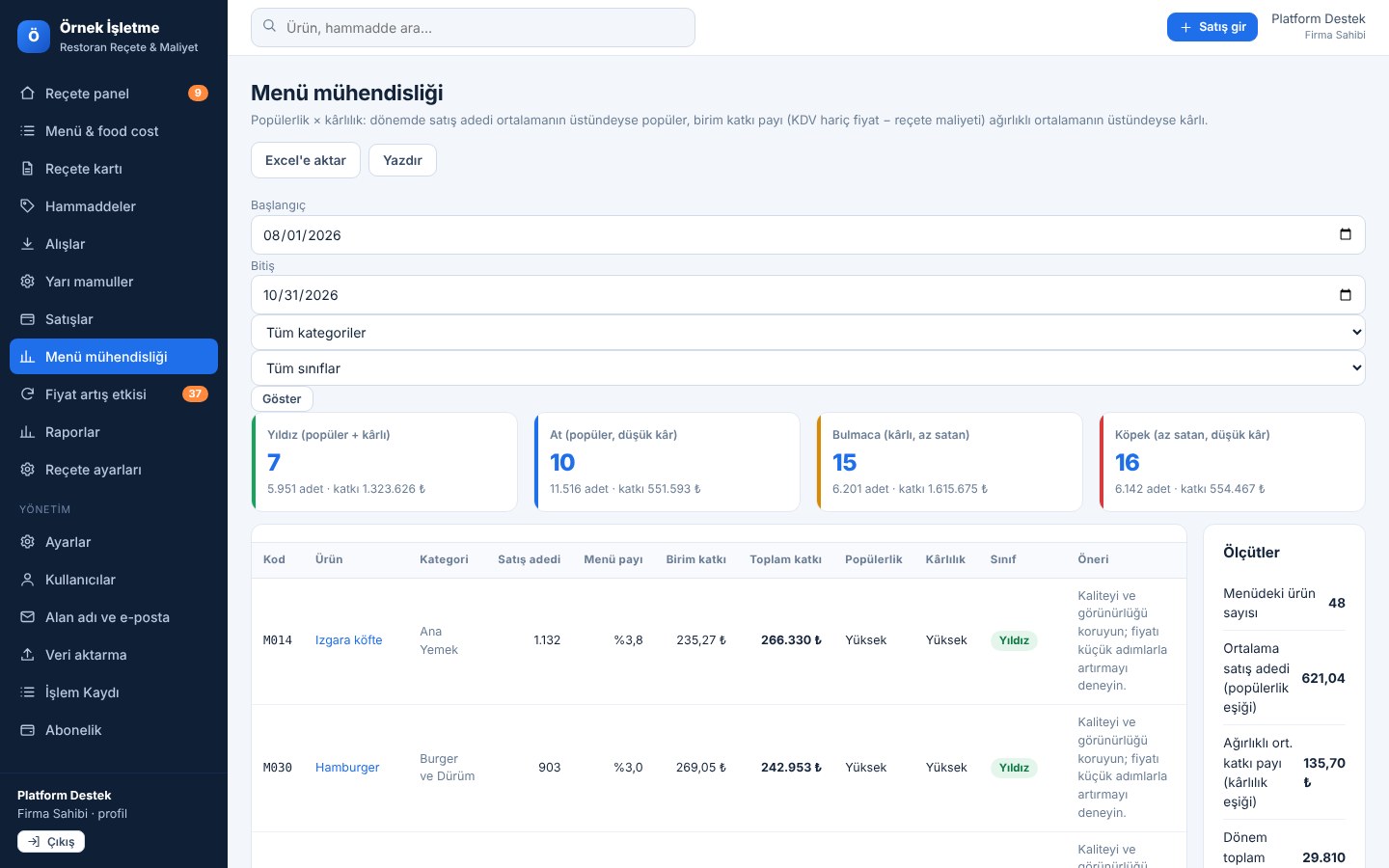This screenshot has width=1389, height=868.
Task: Click the Raporlar chart icon
Action: coord(27,432)
